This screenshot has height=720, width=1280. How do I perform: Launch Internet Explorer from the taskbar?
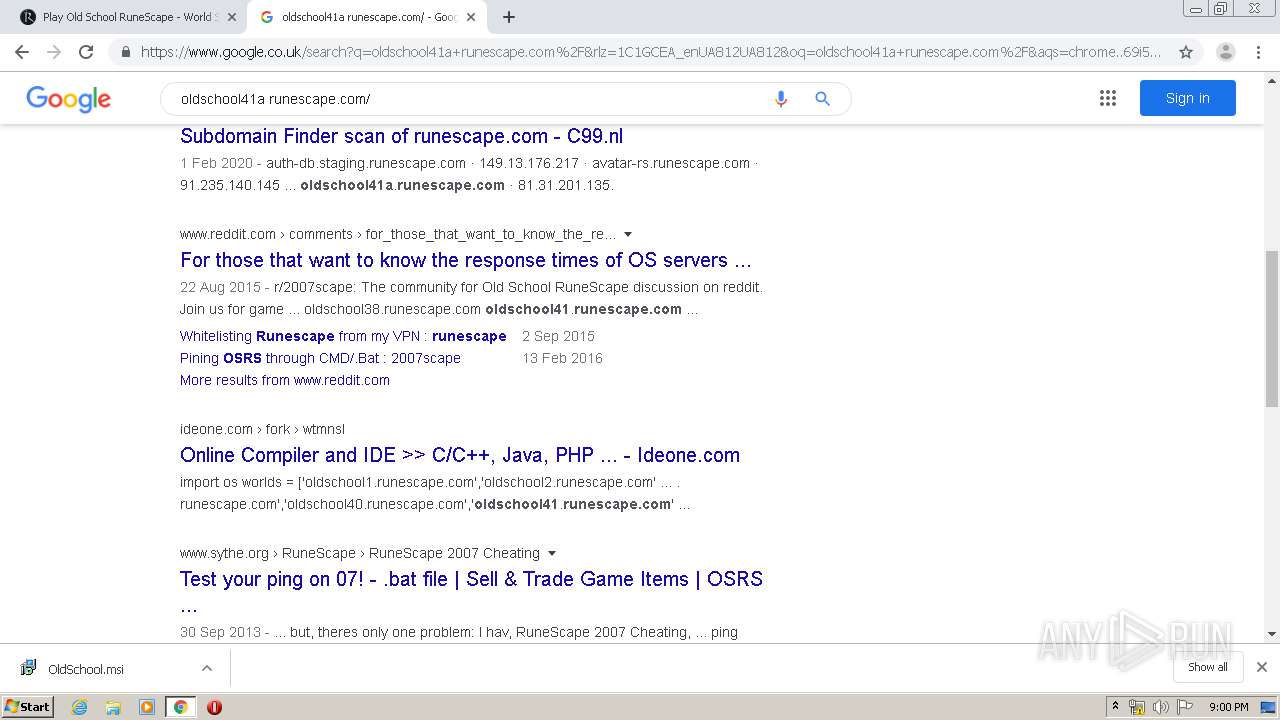(x=79, y=707)
